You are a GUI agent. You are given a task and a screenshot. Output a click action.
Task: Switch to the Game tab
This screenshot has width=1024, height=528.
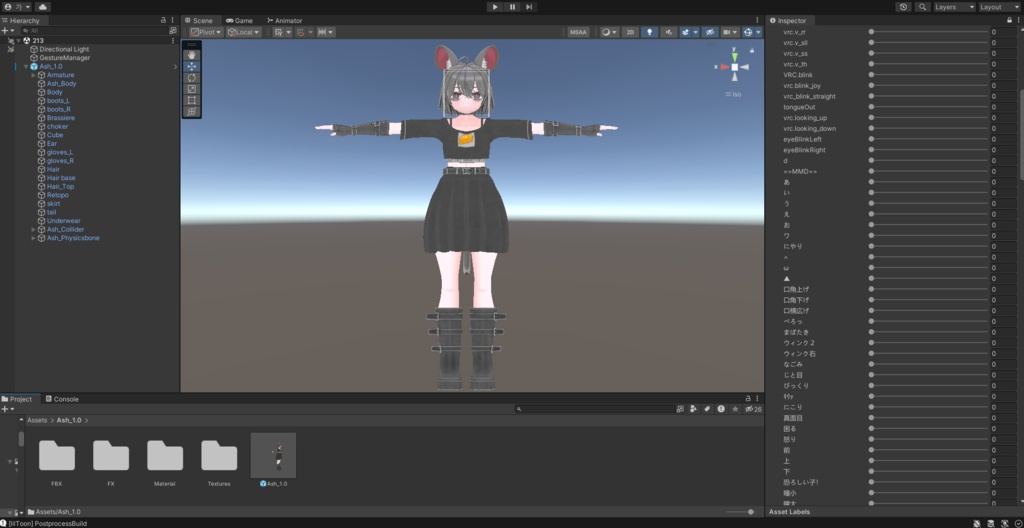pos(239,20)
